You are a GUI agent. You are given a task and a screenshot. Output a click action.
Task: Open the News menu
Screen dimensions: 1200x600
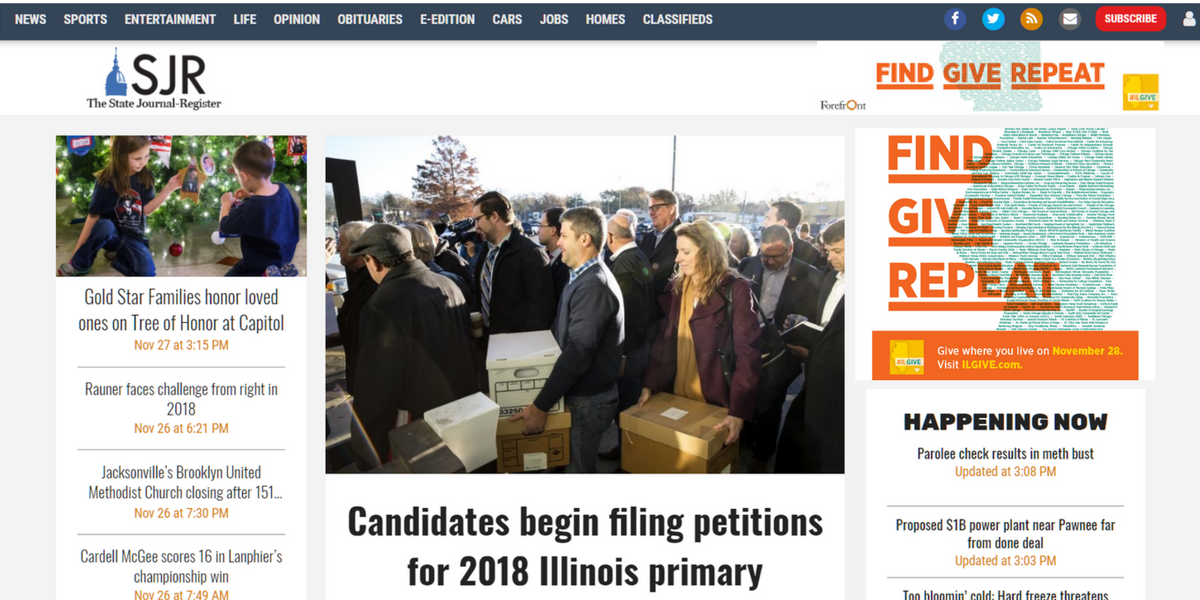coord(30,19)
